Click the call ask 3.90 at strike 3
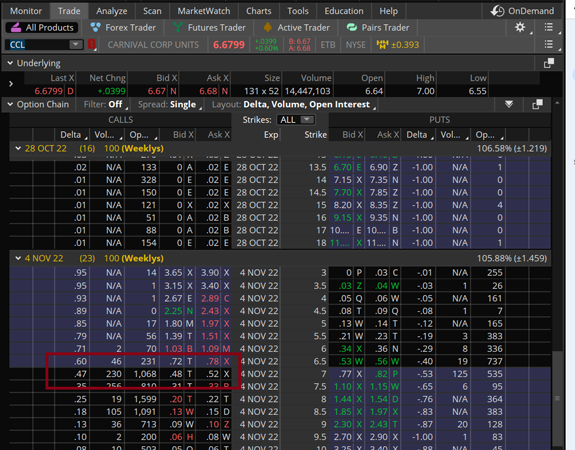Screen dimensions: 575x450 210,273
